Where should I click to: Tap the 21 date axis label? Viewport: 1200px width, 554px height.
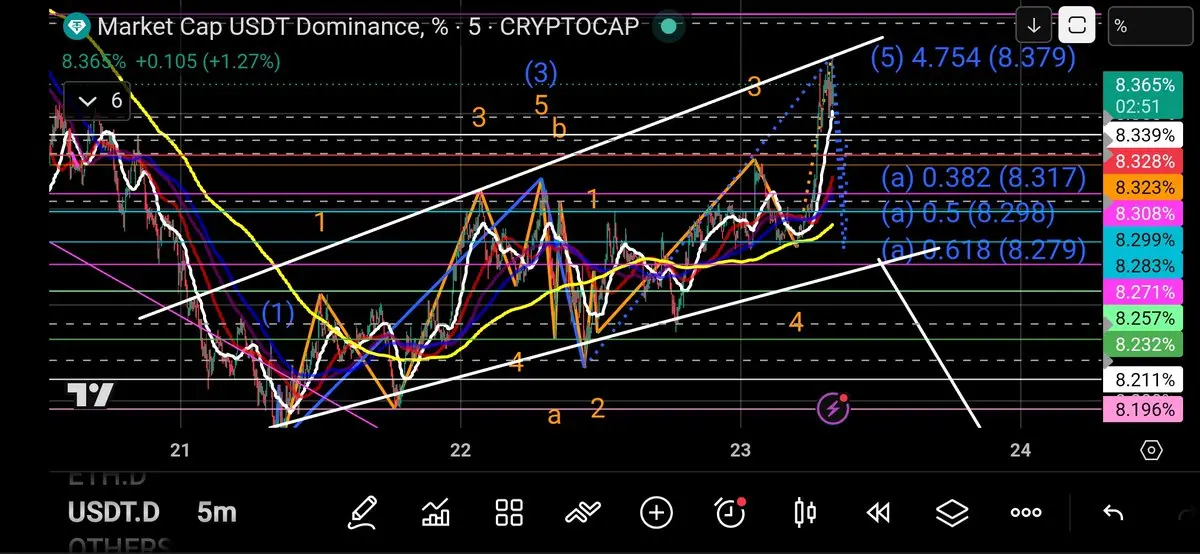pyautogui.click(x=180, y=450)
